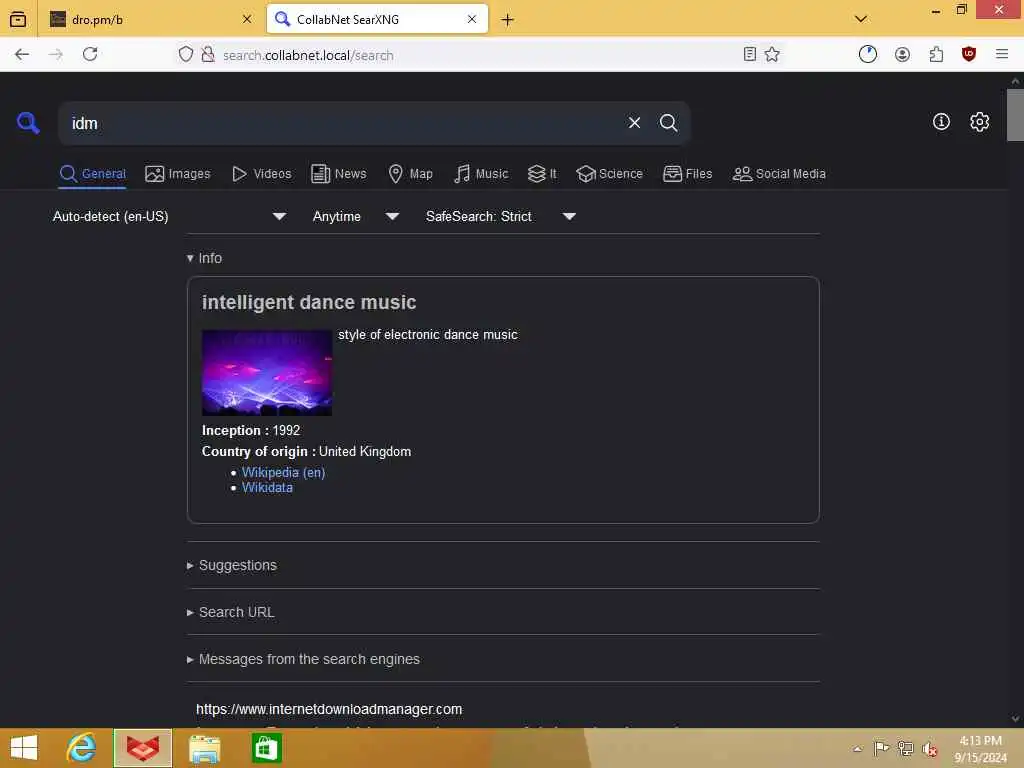Open the extensions puzzle icon
This screenshot has width=1024, height=768.
pos(936,54)
